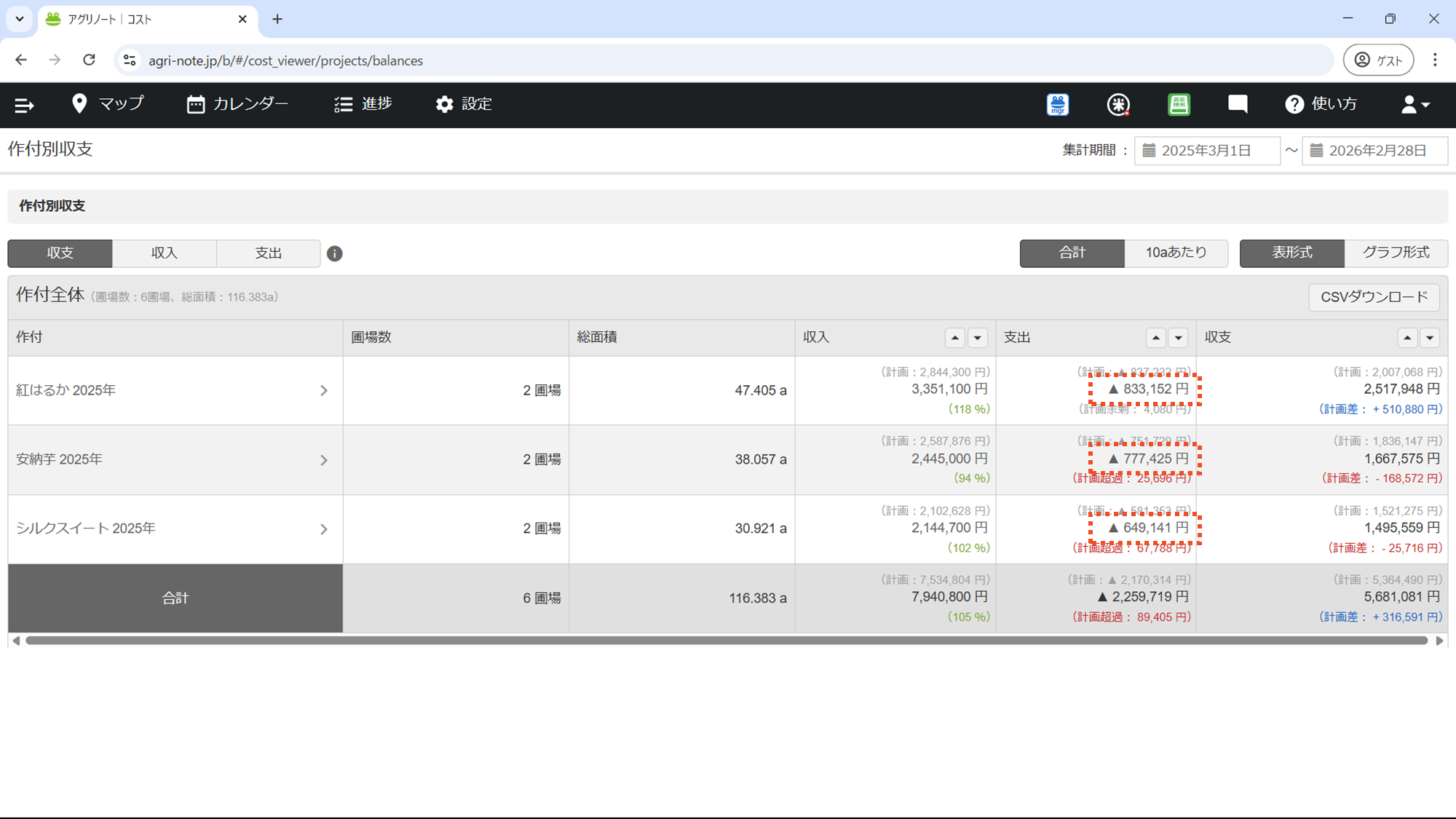Switch to グラフ形式 display
The image size is (1456, 819).
click(x=1396, y=253)
